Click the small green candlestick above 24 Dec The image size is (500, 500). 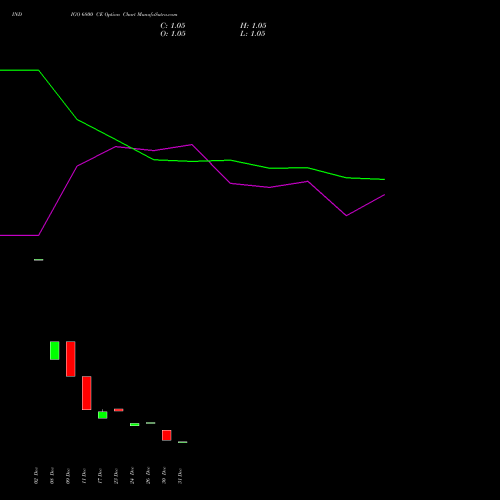[135, 424]
